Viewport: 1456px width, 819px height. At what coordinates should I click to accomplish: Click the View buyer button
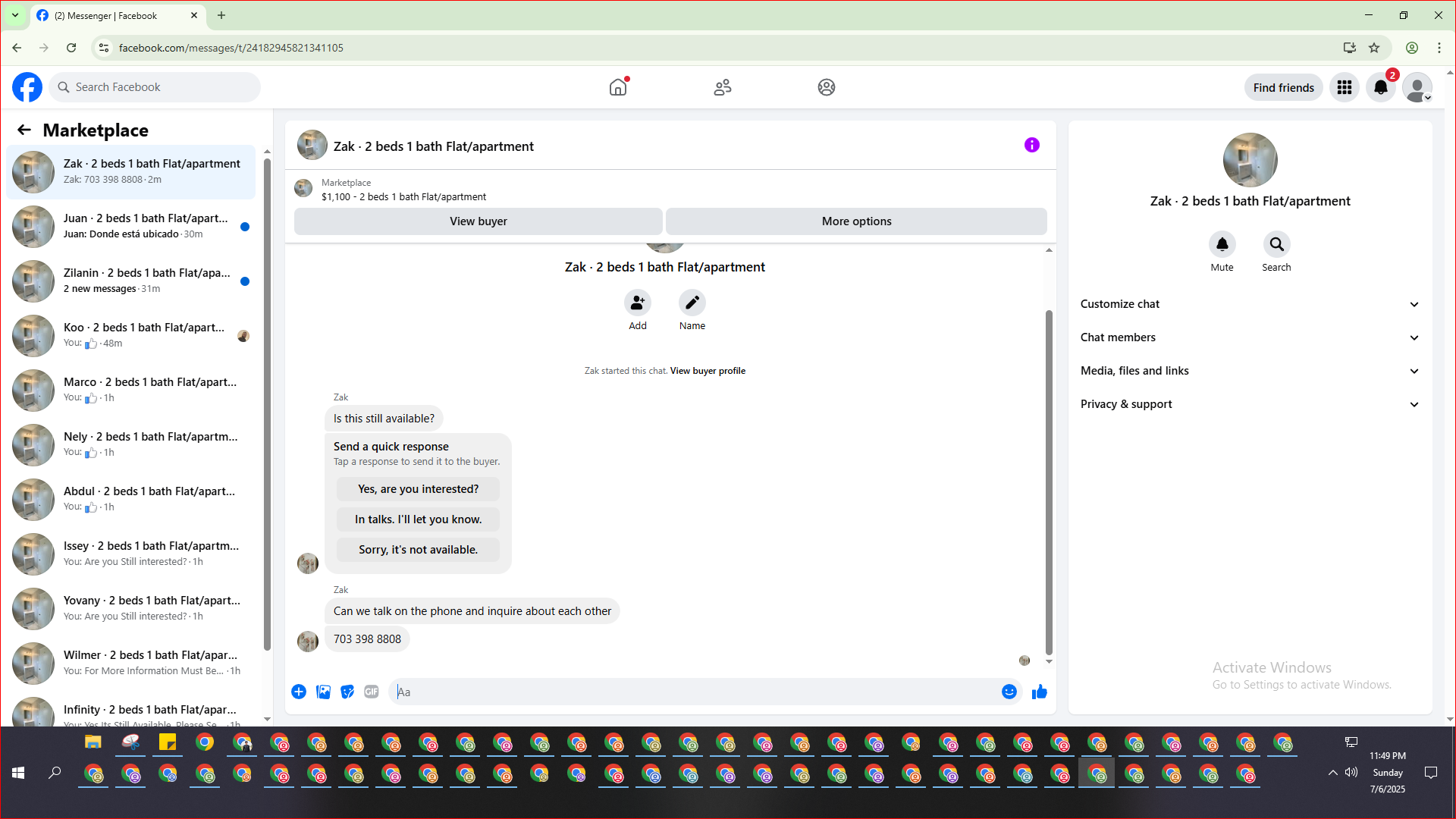tap(478, 221)
